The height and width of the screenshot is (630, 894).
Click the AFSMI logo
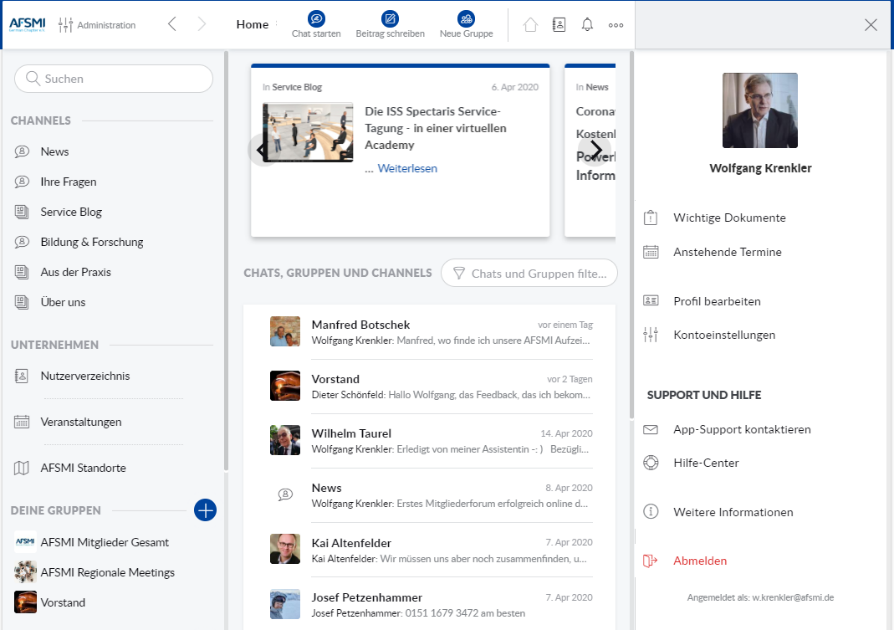pos(27,25)
